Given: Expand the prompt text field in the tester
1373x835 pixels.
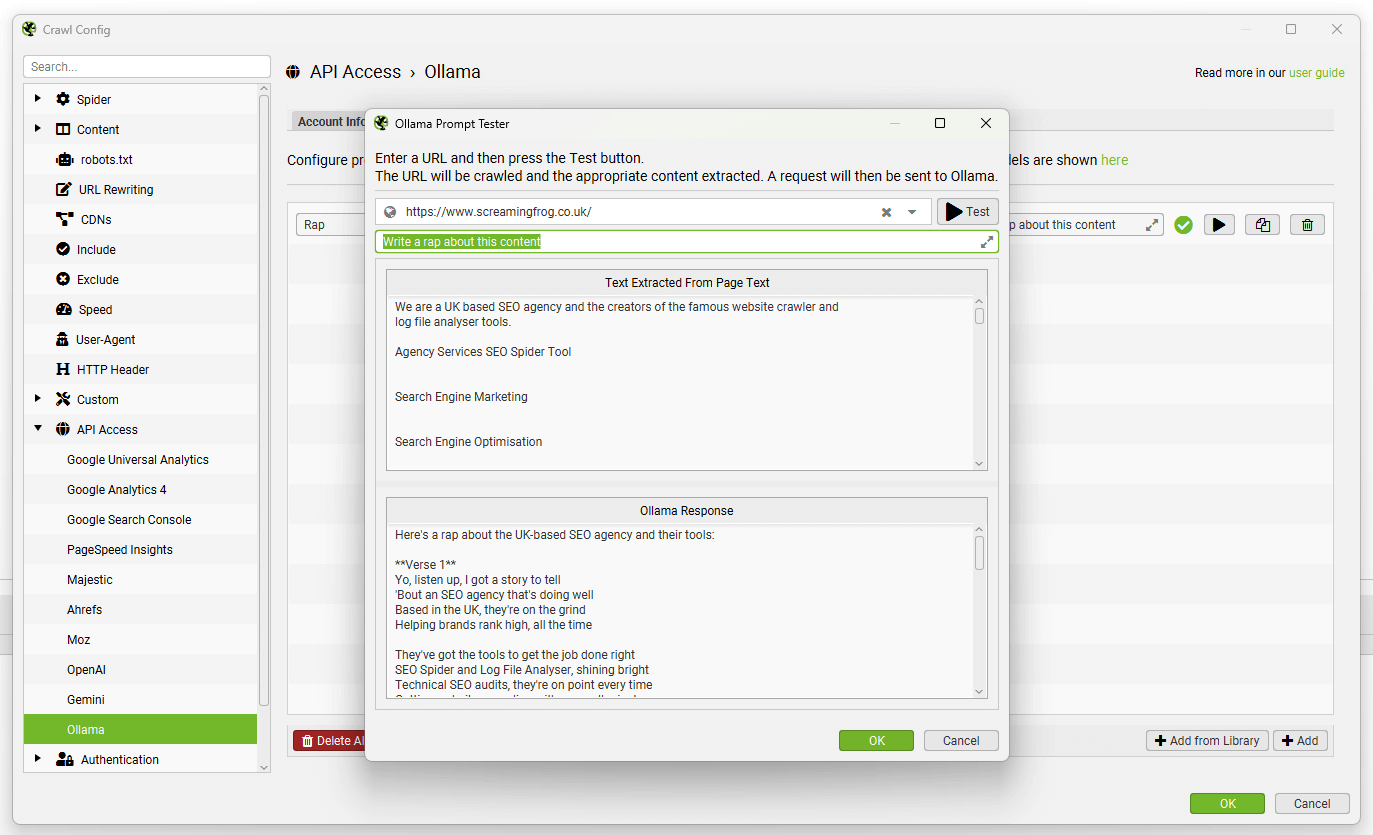Looking at the screenshot, I should pos(987,242).
